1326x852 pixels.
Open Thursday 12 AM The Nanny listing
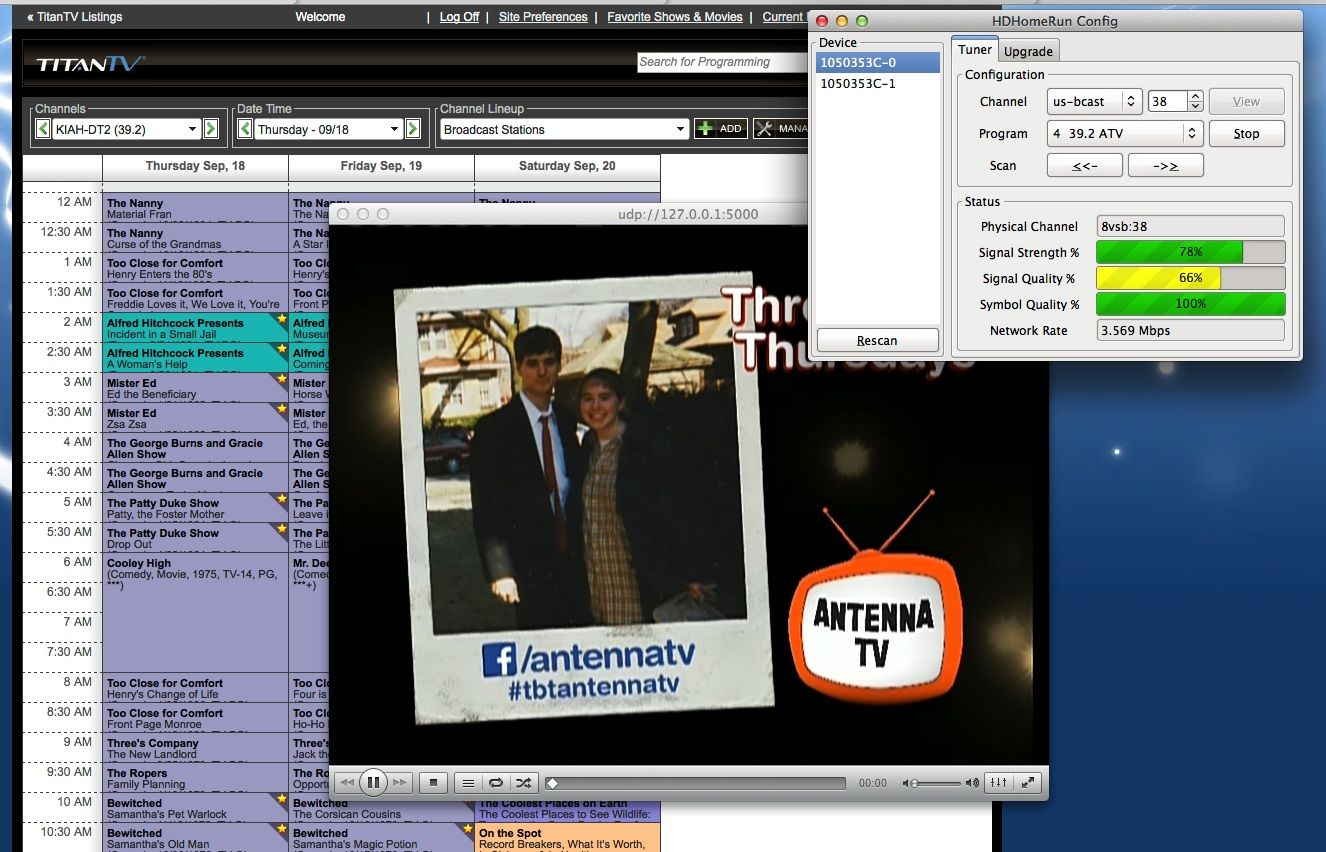pos(195,208)
